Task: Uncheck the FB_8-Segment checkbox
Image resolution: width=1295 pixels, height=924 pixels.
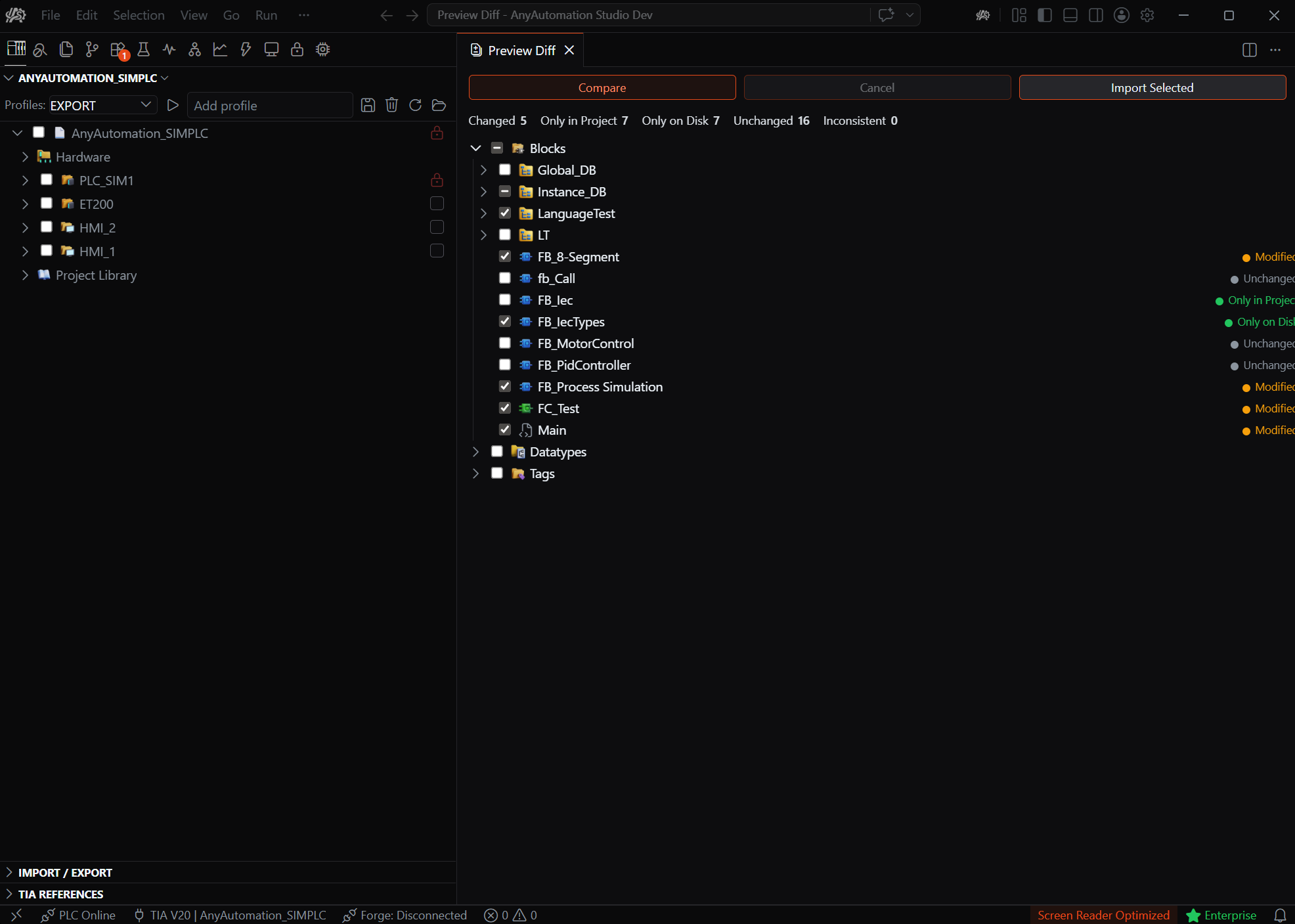Action: tap(505, 257)
